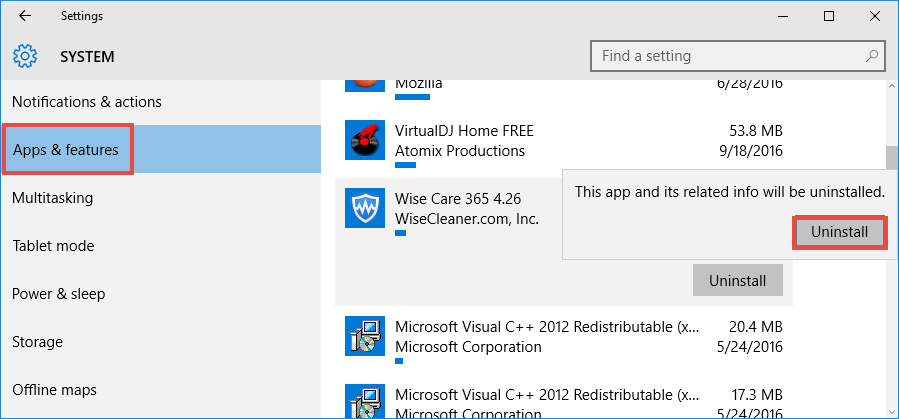Select Apps & features in sidebar

(66, 150)
